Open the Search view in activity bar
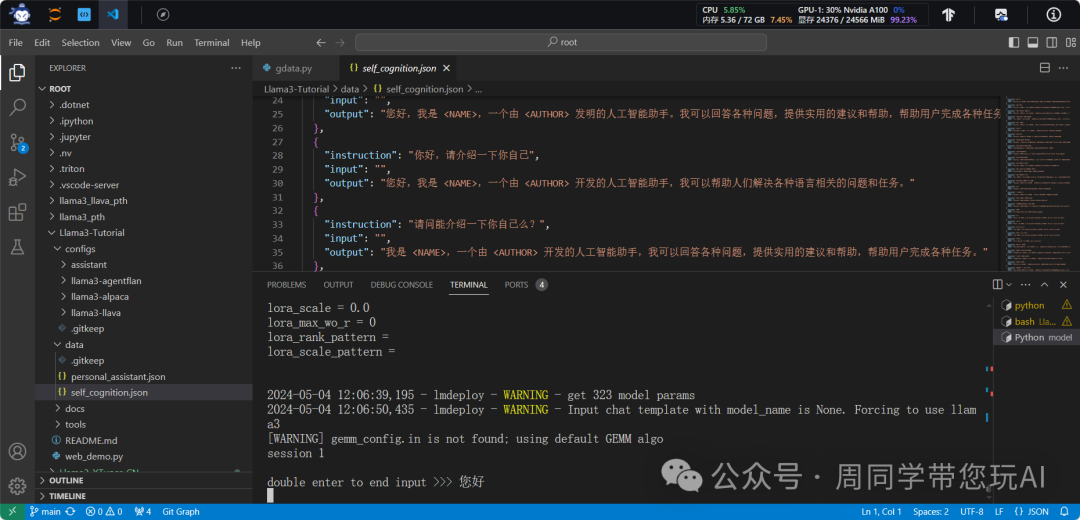 coord(17,107)
